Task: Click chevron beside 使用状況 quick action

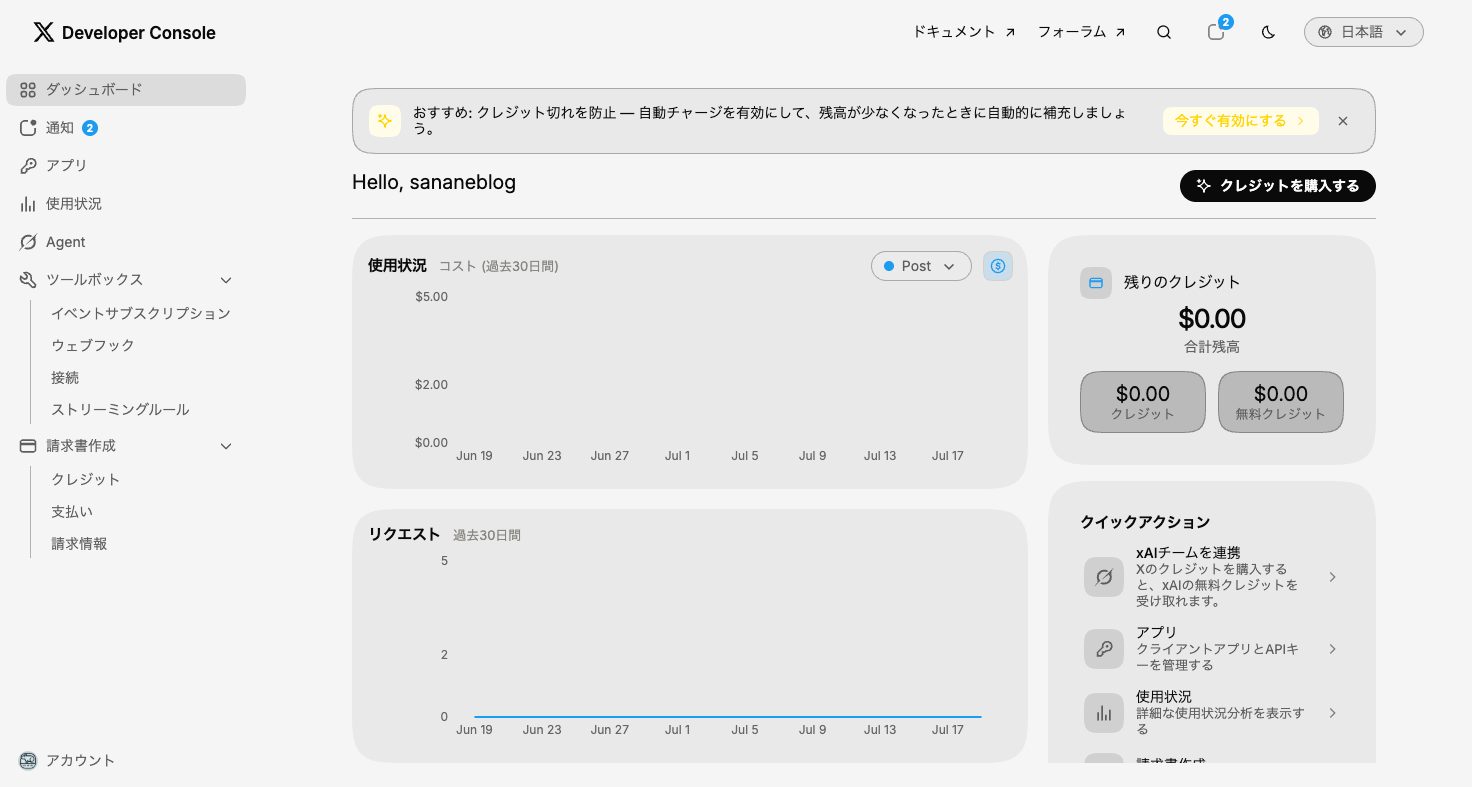Action: coord(1332,713)
